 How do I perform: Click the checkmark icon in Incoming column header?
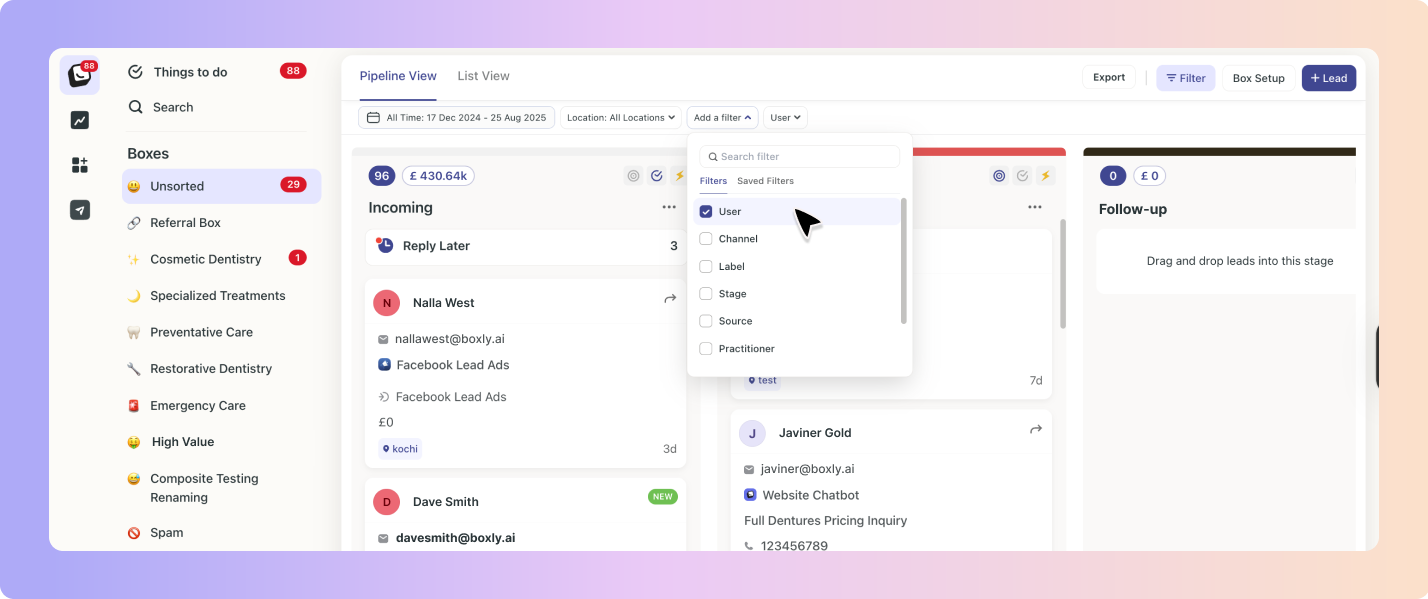(x=657, y=176)
